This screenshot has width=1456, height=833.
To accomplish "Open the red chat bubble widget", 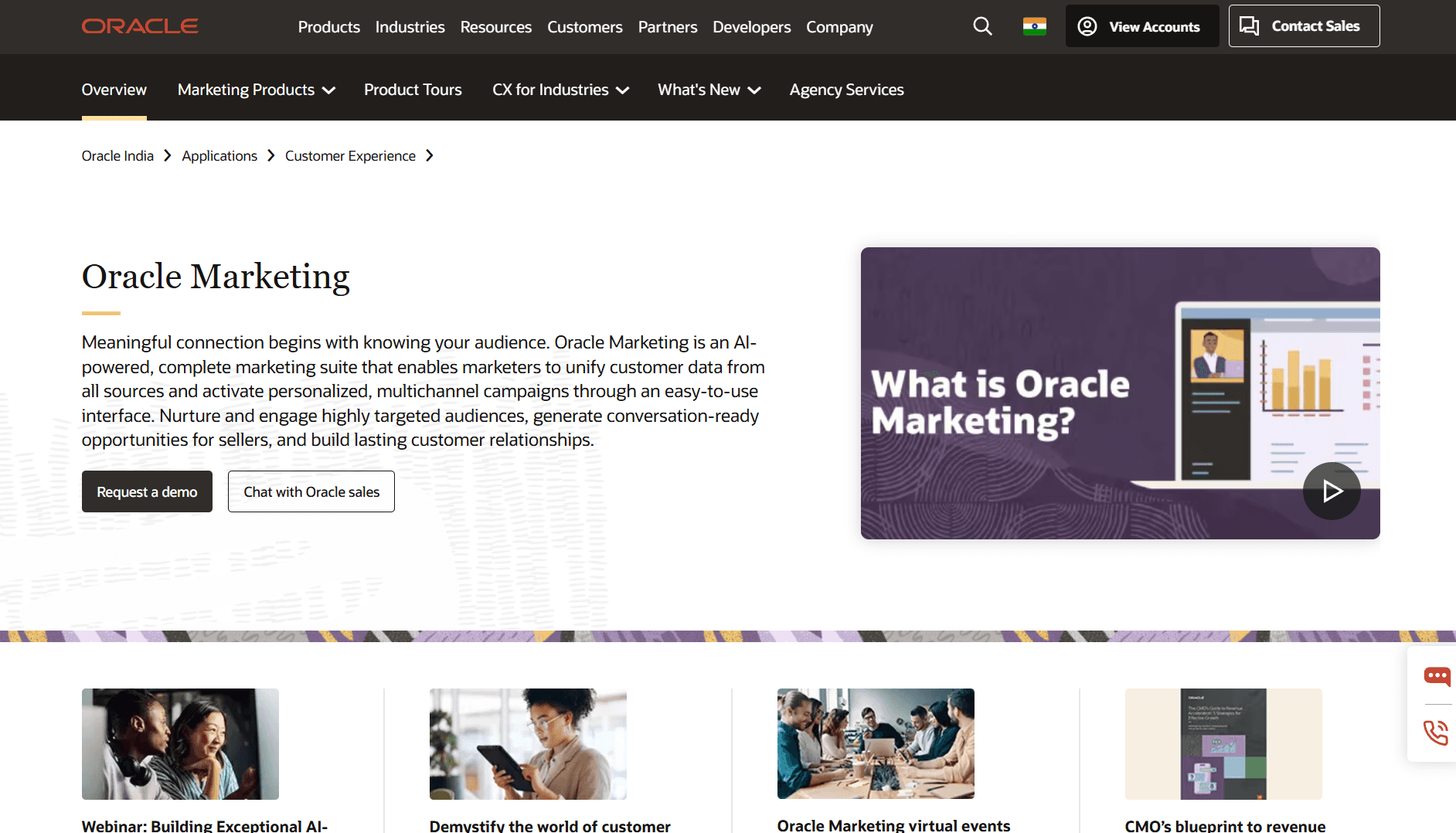I will 1437,677.
